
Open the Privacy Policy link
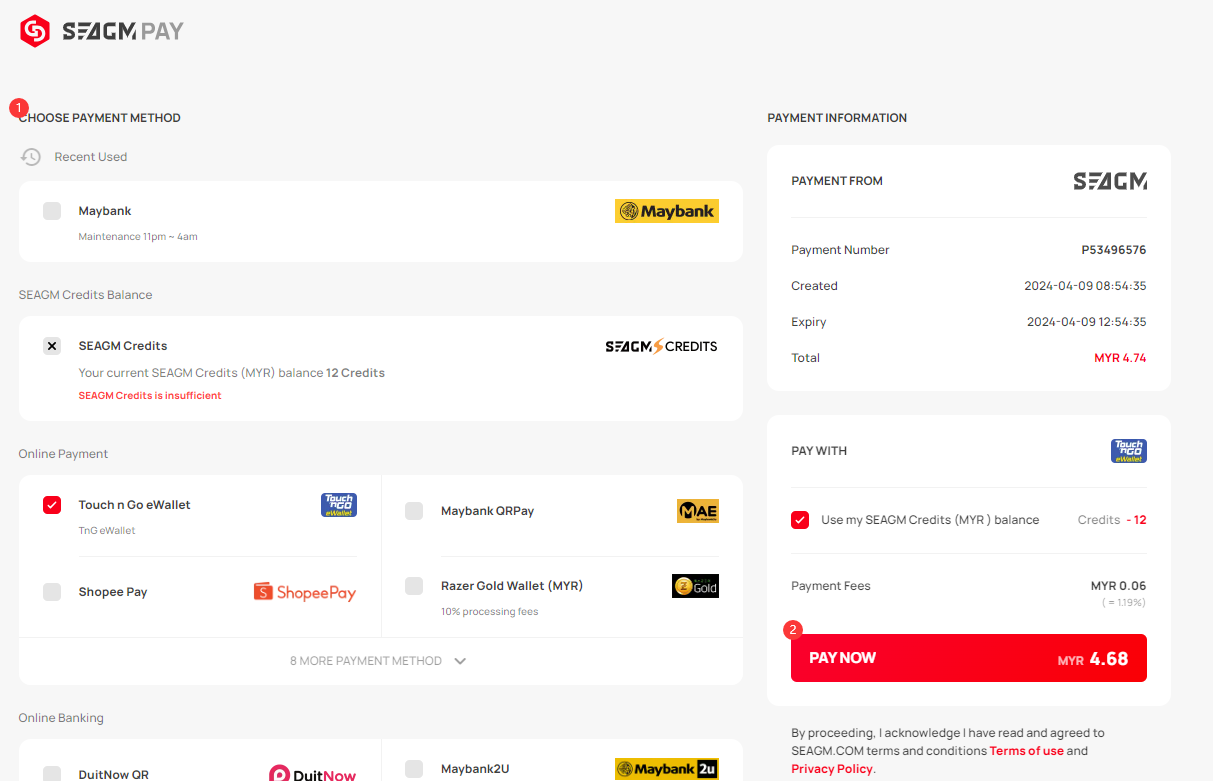tap(832, 769)
